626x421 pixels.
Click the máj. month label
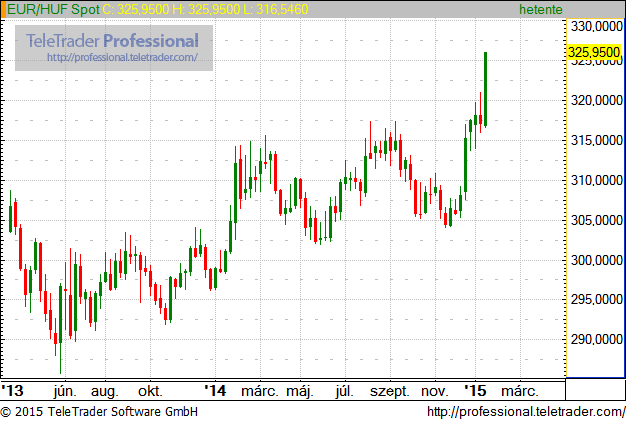[x=300, y=391]
